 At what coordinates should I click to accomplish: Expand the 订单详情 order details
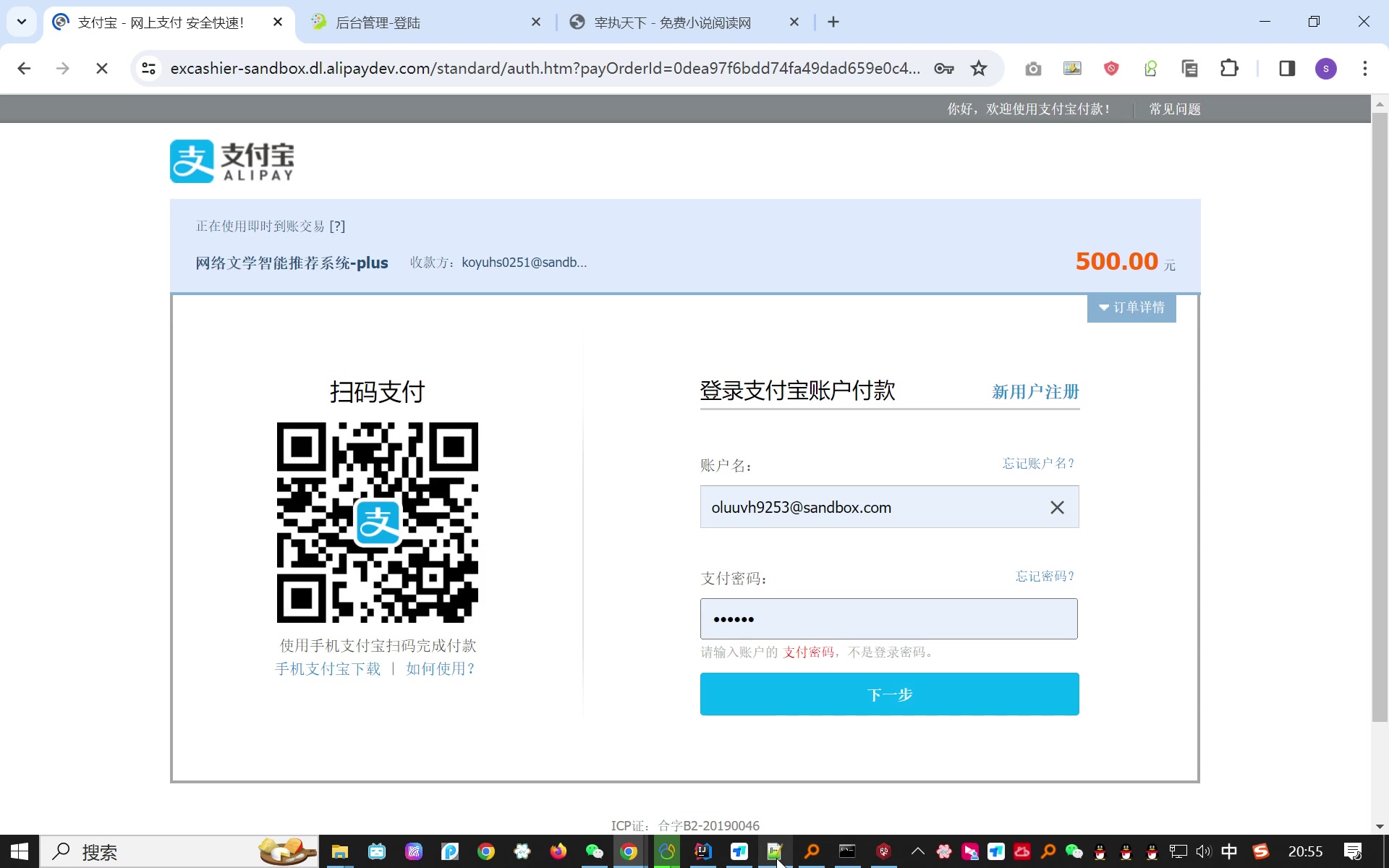(x=1131, y=307)
